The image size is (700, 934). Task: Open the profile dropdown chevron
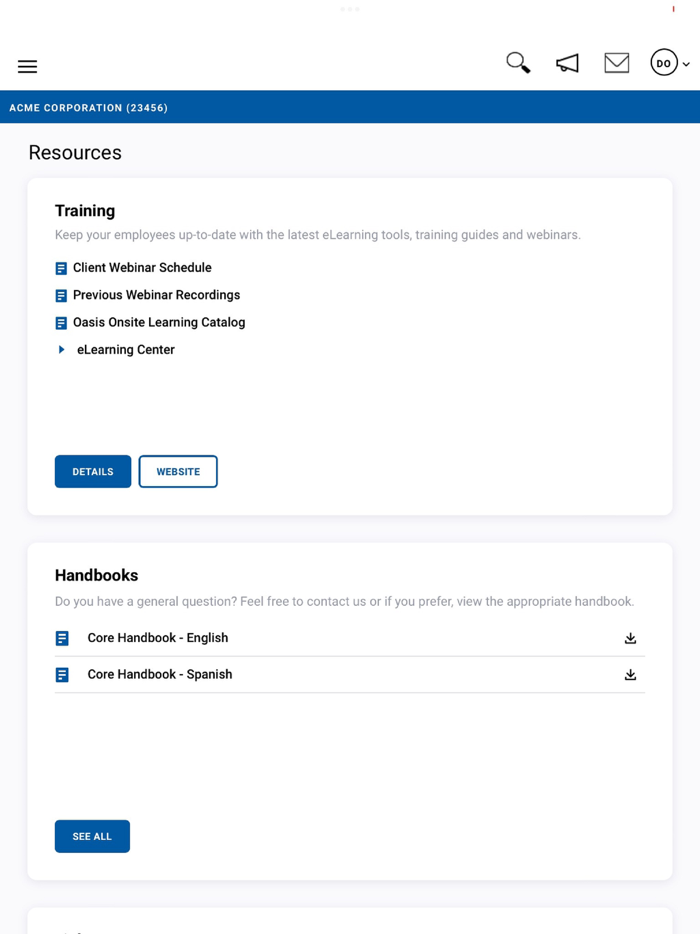(684, 63)
